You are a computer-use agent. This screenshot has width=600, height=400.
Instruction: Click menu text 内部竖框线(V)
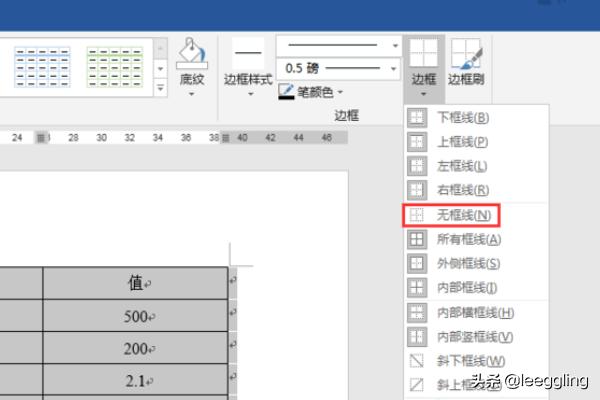pyautogui.click(x=475, y=337)
